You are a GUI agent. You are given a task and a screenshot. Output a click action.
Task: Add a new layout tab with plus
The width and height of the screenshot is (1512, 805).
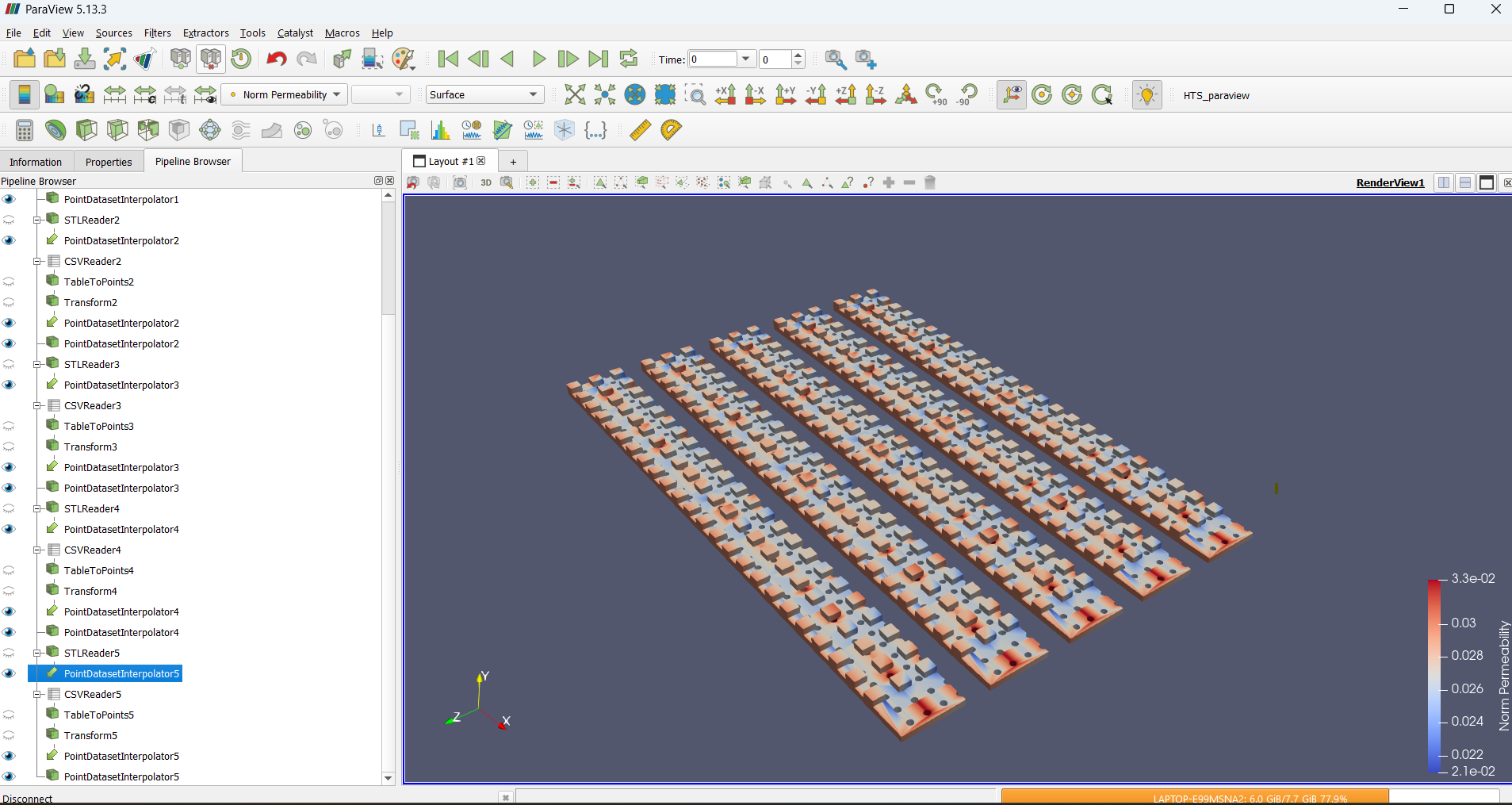tap(513, 162)
